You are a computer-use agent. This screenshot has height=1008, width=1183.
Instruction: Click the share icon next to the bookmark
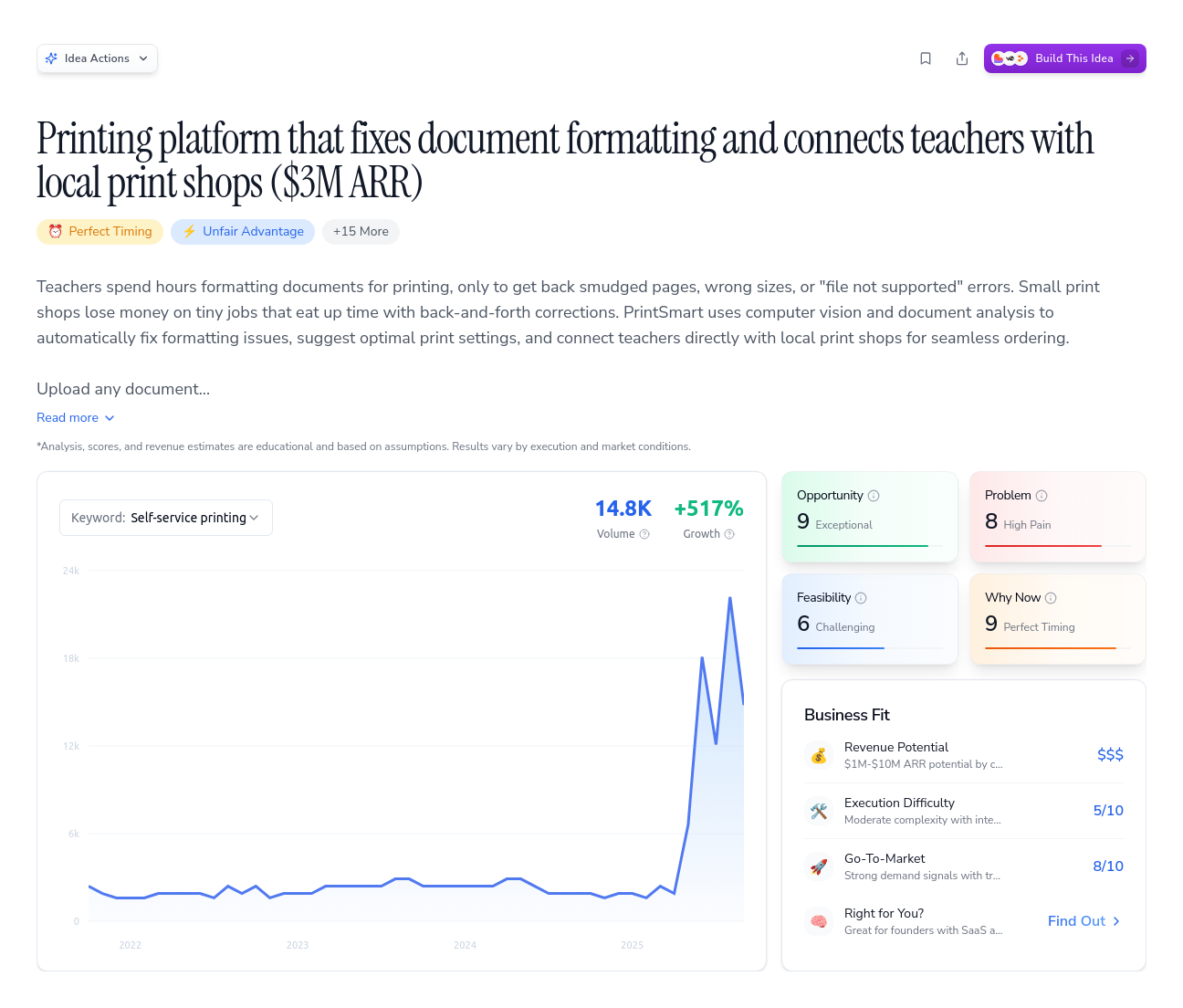[962, 58]
